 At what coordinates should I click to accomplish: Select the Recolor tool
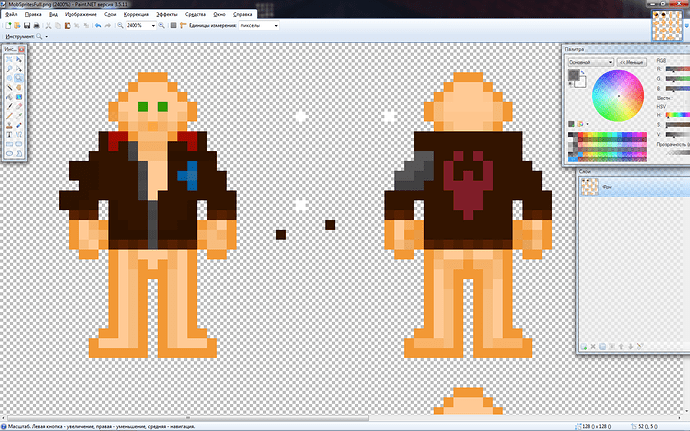click(x=19, y=125)
